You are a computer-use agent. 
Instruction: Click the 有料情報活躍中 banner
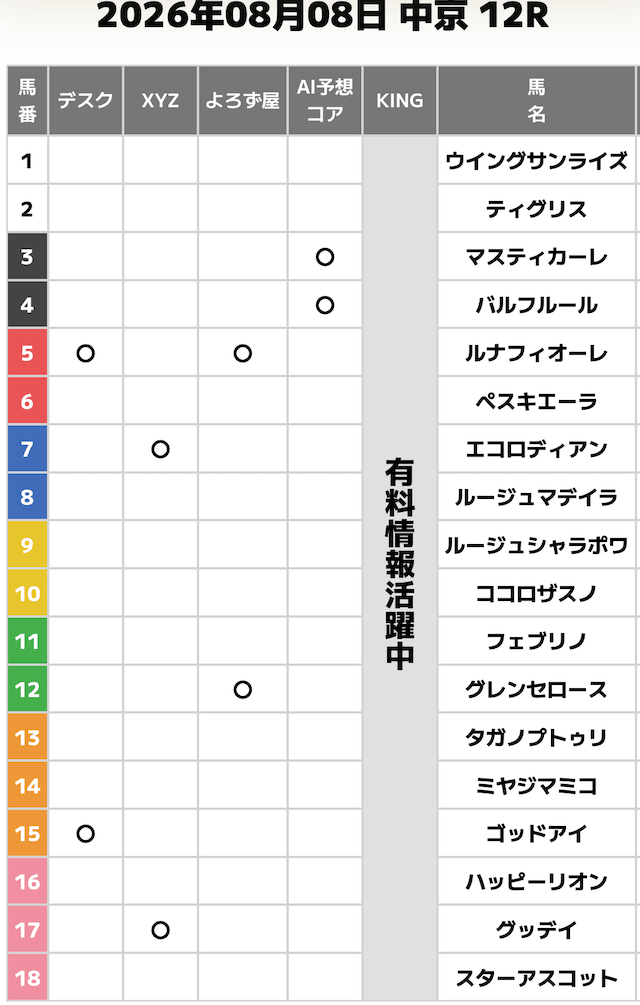[x=400, y=564]
